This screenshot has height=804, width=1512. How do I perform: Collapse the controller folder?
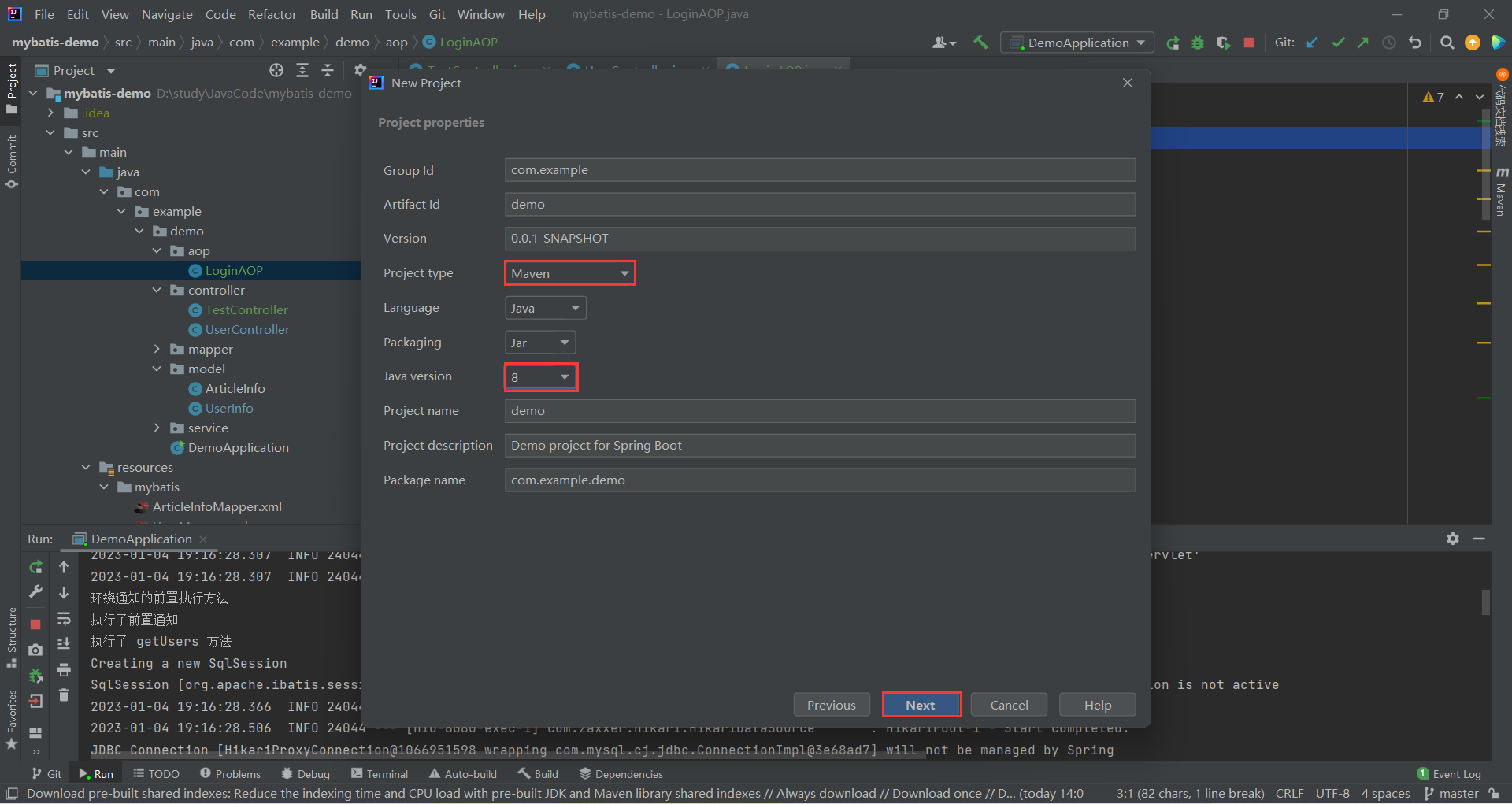[157, 290]
